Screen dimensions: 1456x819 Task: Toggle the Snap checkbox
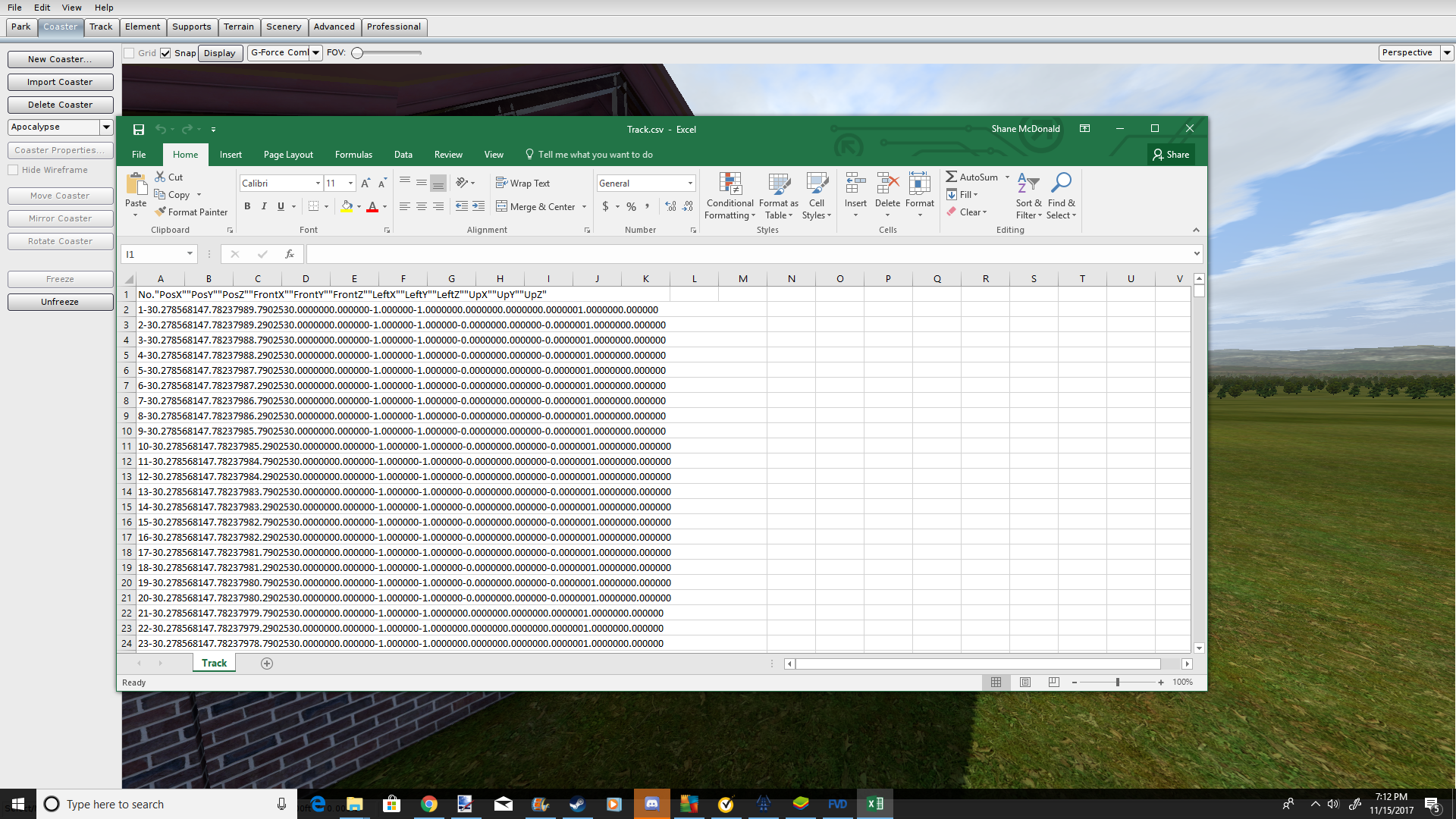click(x=165, y=53)
